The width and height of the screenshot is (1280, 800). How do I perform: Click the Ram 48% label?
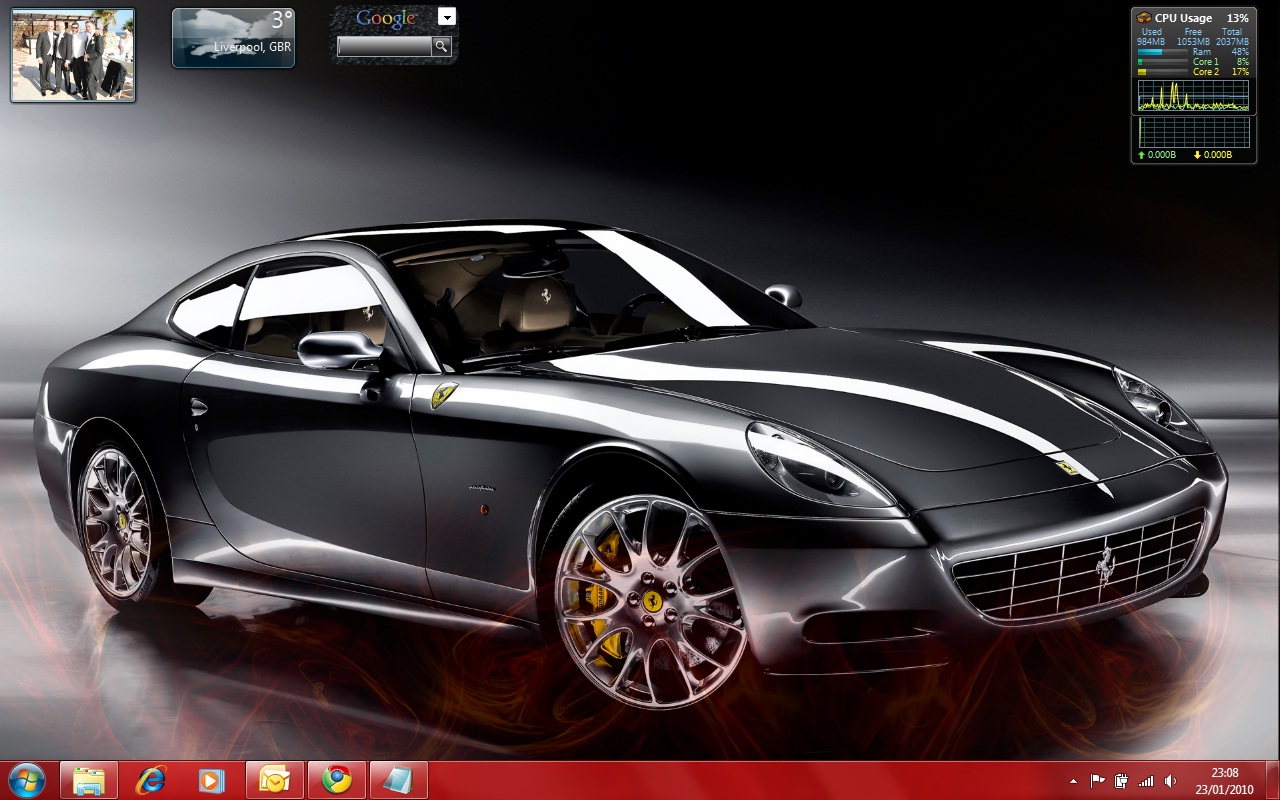pos(1221,52)
